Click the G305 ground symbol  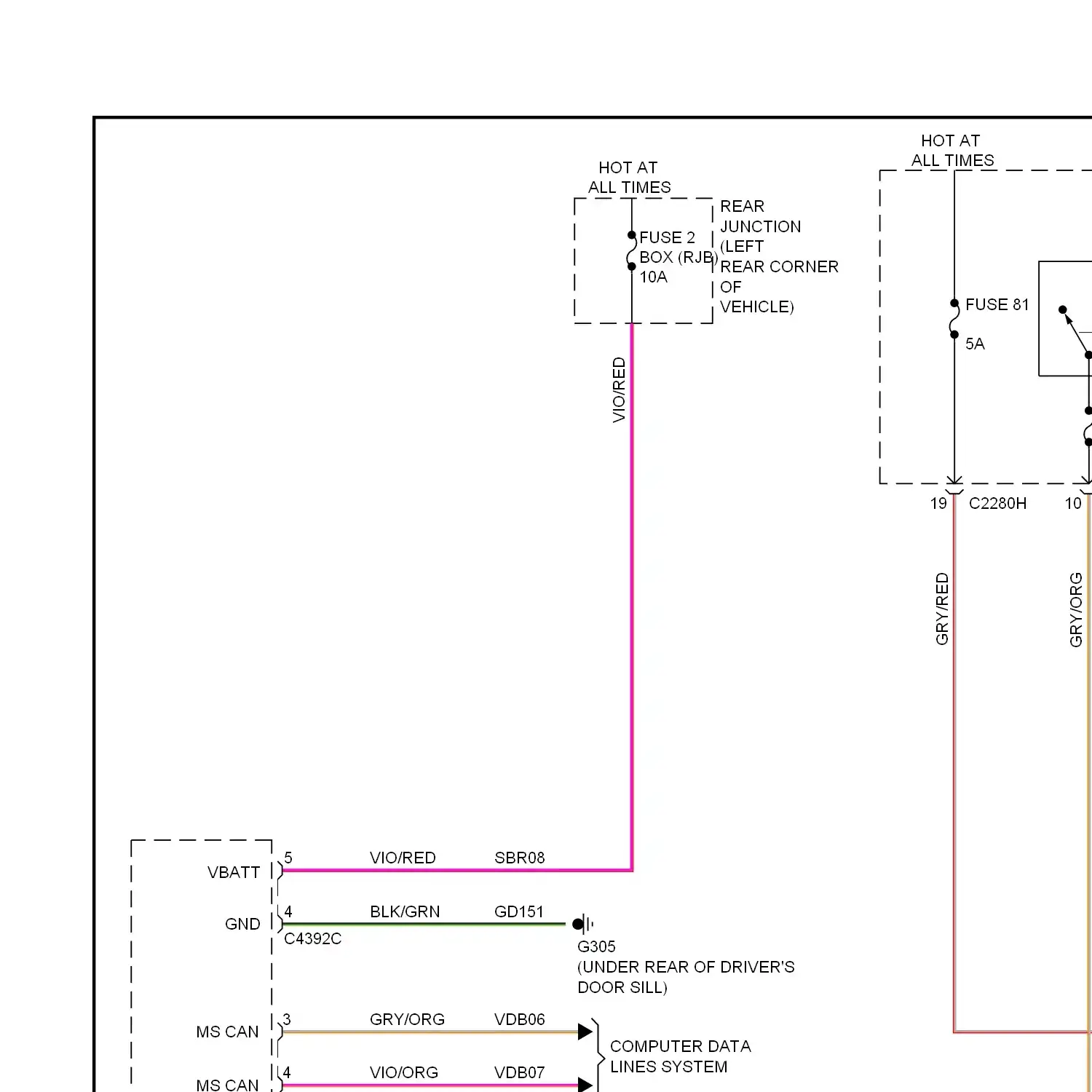583,924
